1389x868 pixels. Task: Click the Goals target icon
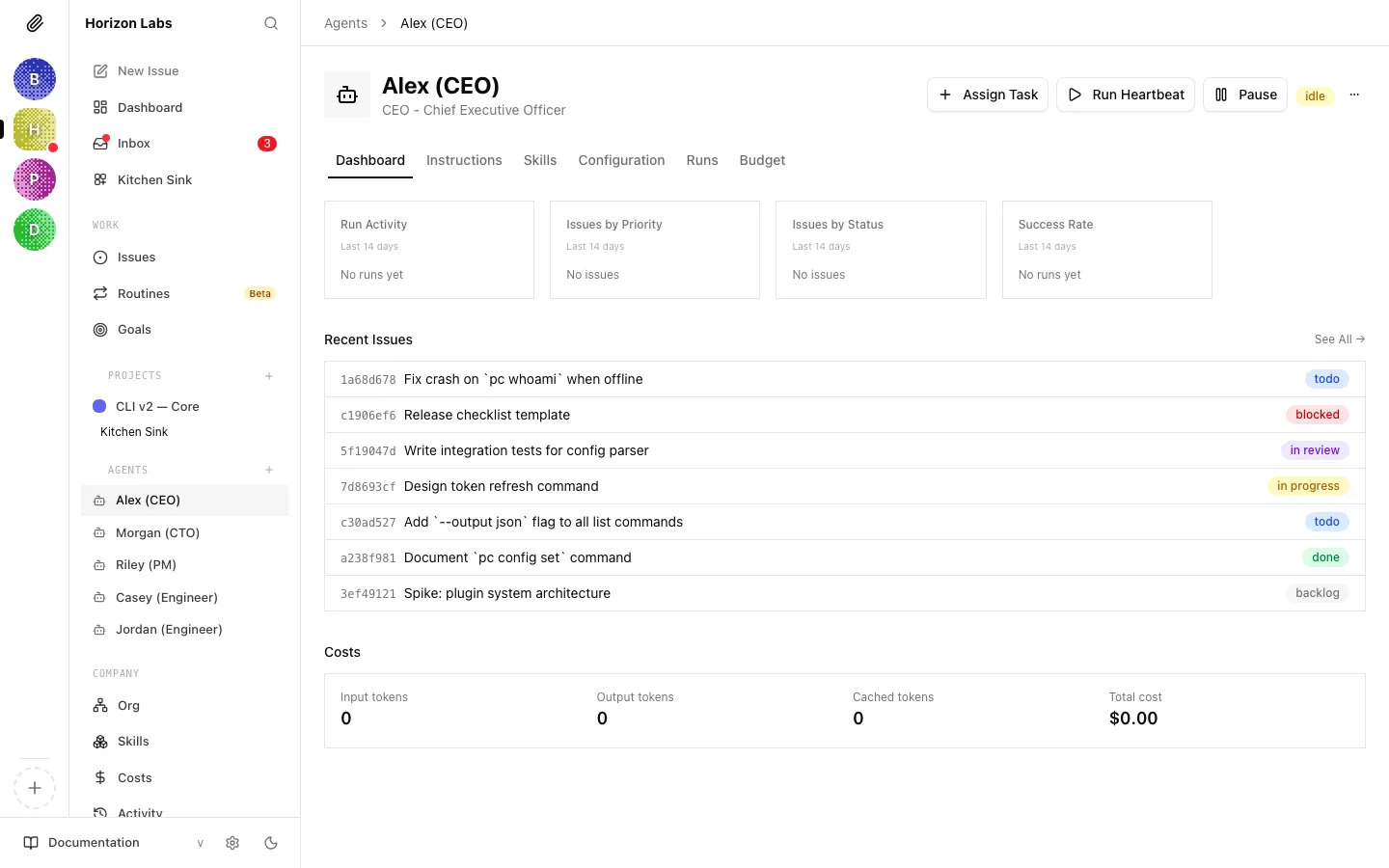point(100,330)
